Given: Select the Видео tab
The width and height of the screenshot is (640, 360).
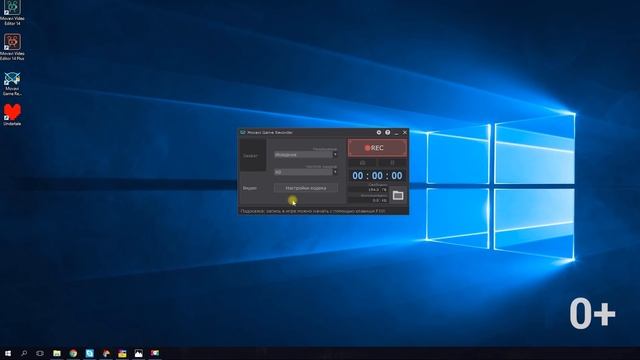Looking at the screenshot, I should 251,188.
